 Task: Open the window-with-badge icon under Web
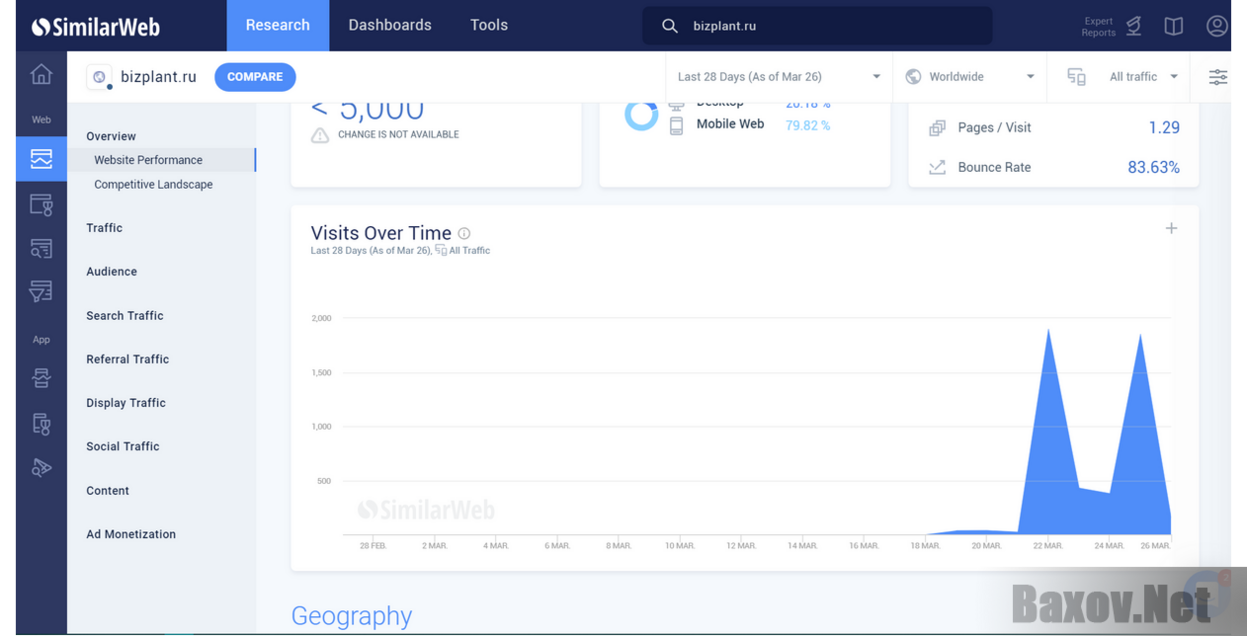point(41,205)
